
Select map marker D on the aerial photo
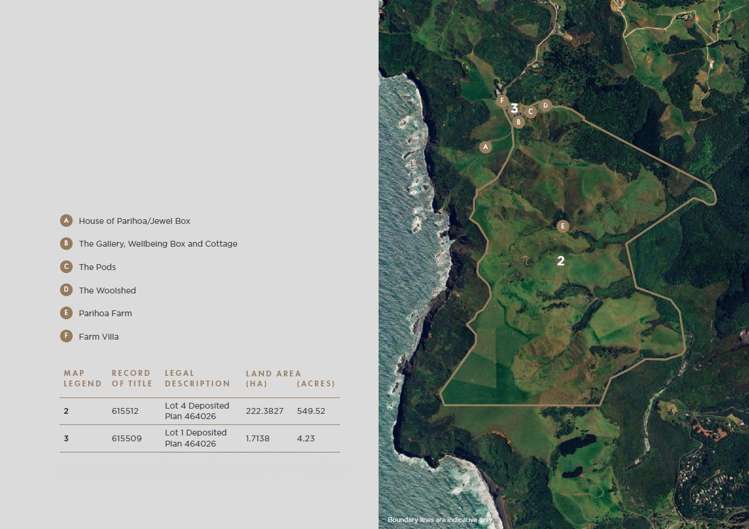point(546,105)
